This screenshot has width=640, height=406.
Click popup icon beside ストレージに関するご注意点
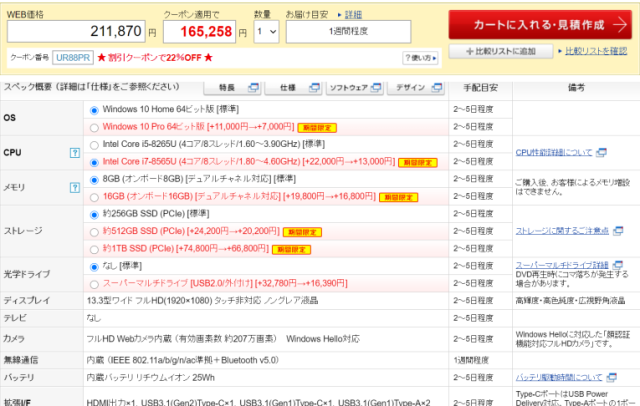[618, 231]
